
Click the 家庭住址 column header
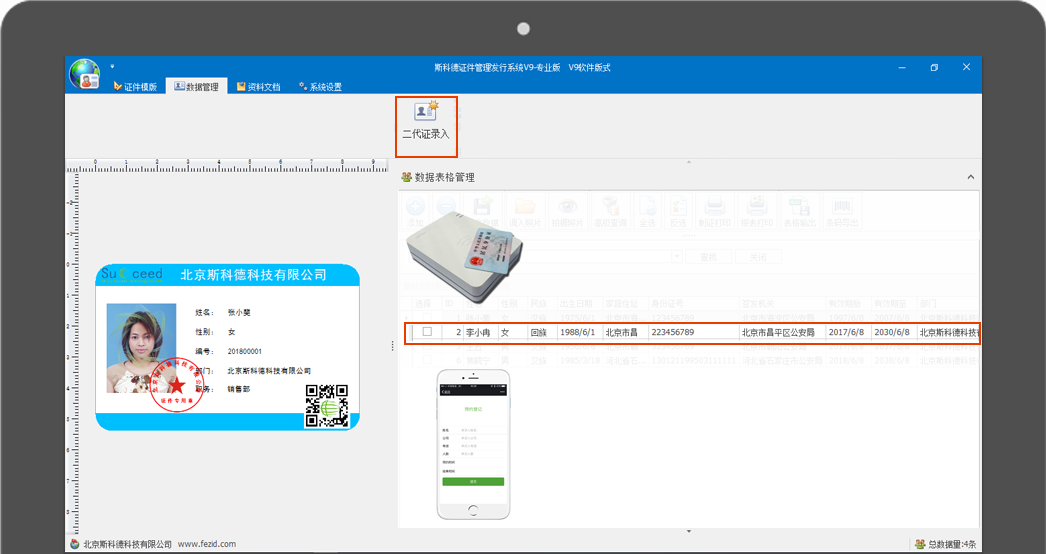pyautogui.click(x=622, y=304)
